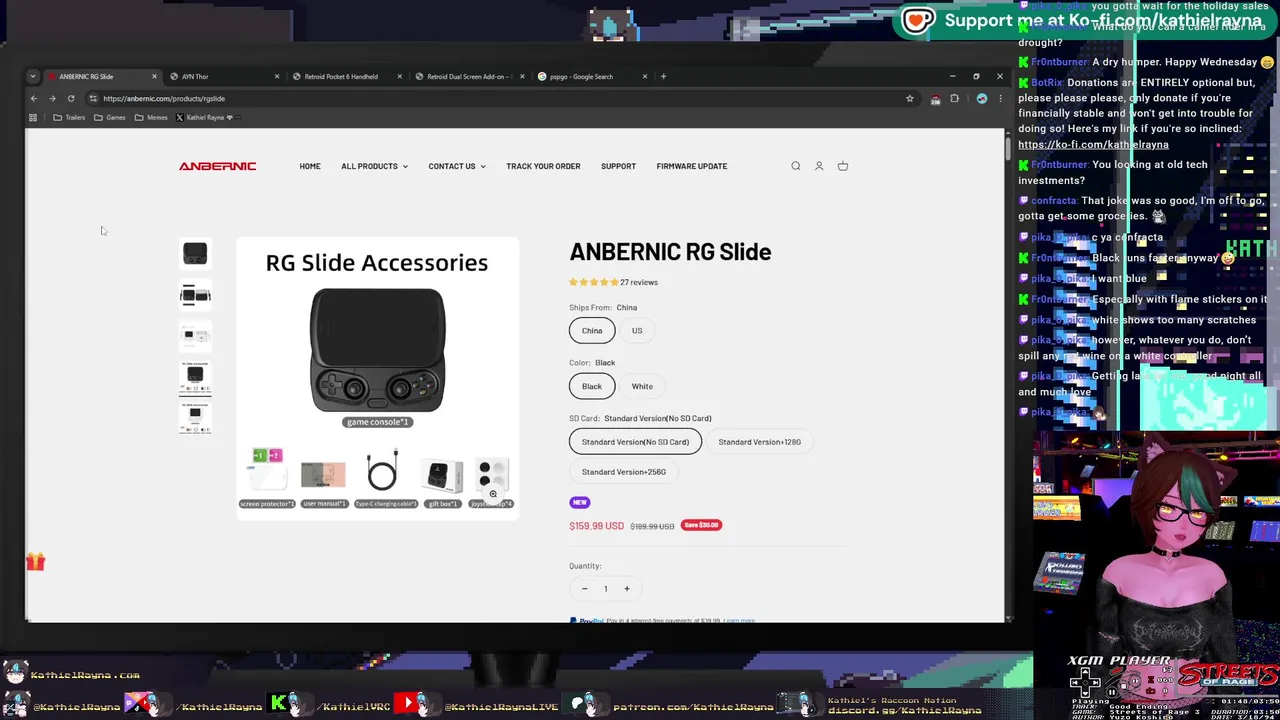Open SUPPORT in navigation

point(618,166)
